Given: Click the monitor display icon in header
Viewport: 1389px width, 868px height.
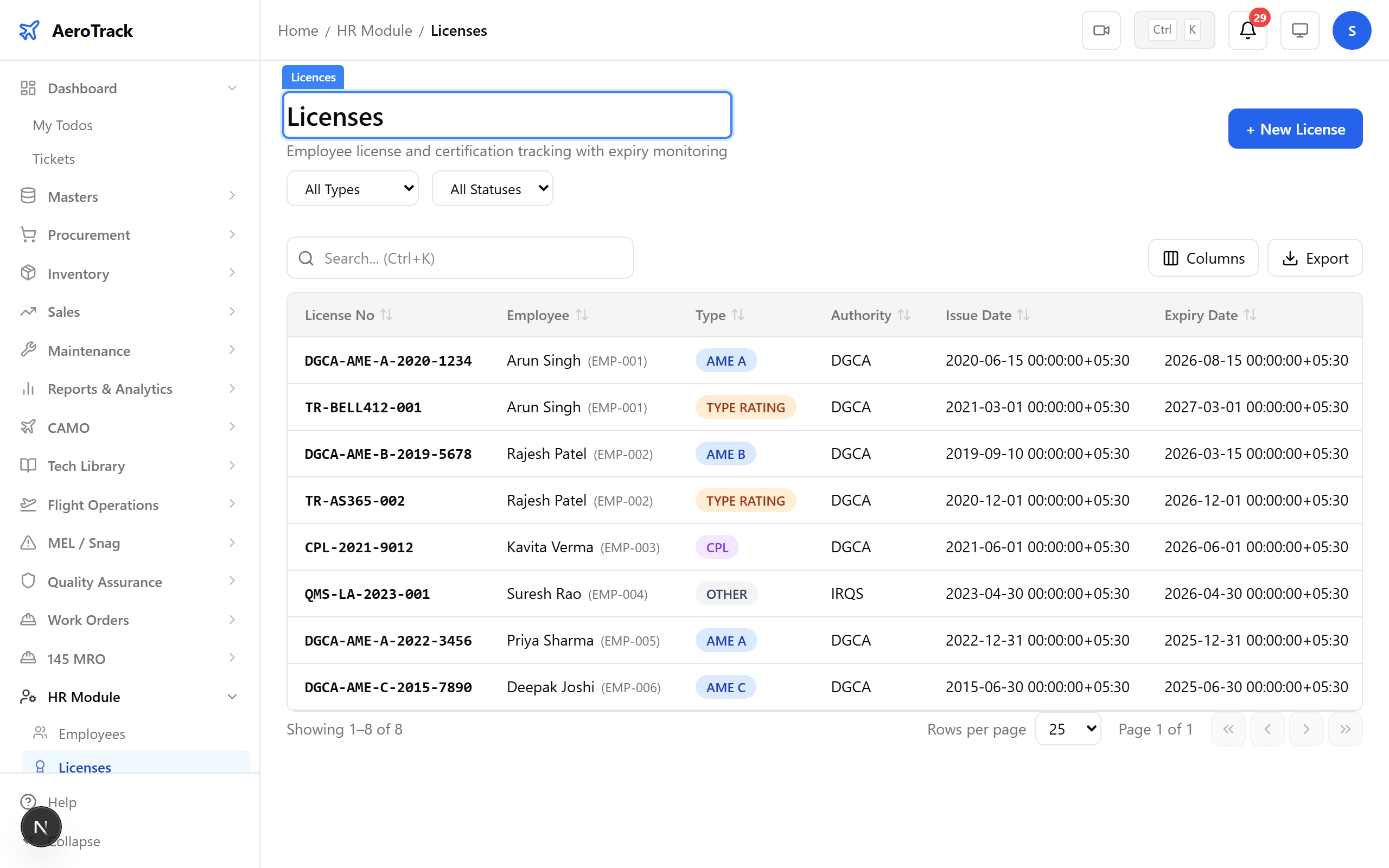Looking at the screenshot, I should [1299, 30].
